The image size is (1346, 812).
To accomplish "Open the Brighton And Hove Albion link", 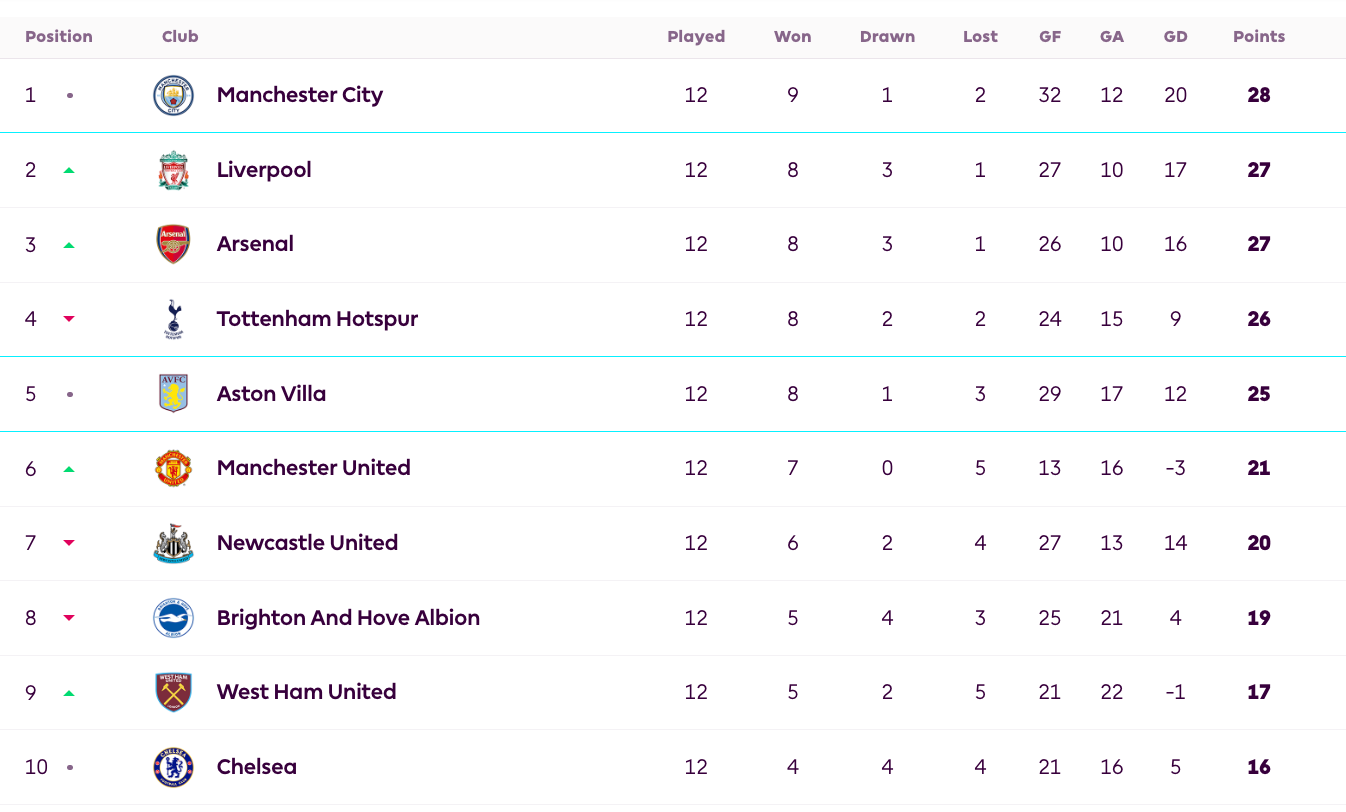I will [348, 618].
